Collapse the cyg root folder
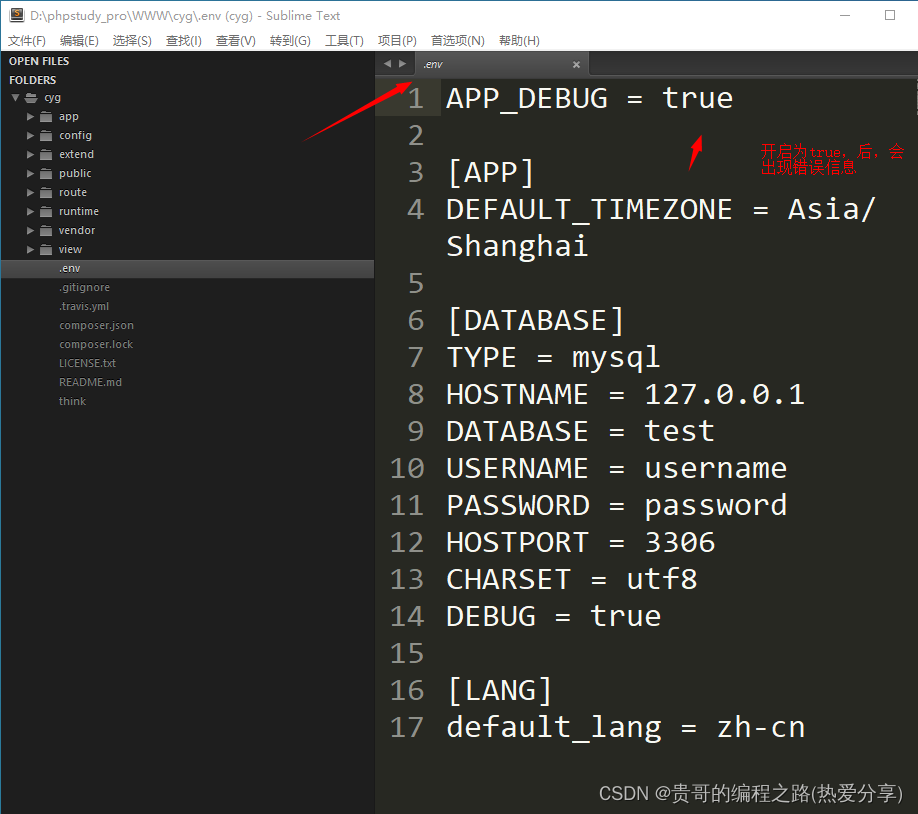Viewport: 918px width, 814px height. 15,98
